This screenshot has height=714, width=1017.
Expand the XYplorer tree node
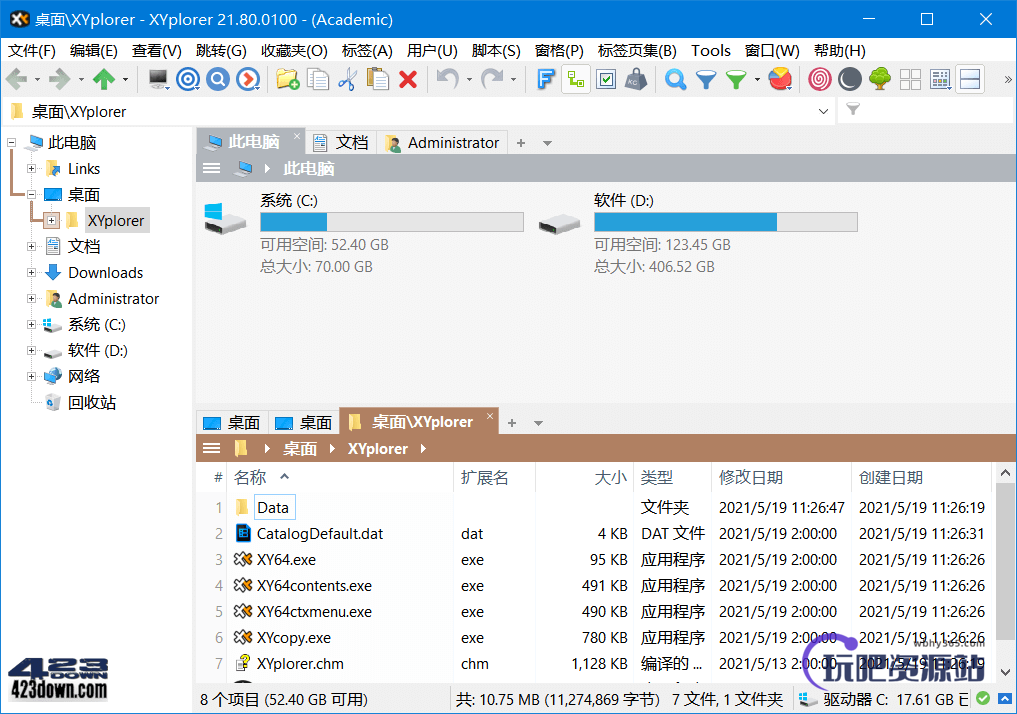click(x=52, y=220)
